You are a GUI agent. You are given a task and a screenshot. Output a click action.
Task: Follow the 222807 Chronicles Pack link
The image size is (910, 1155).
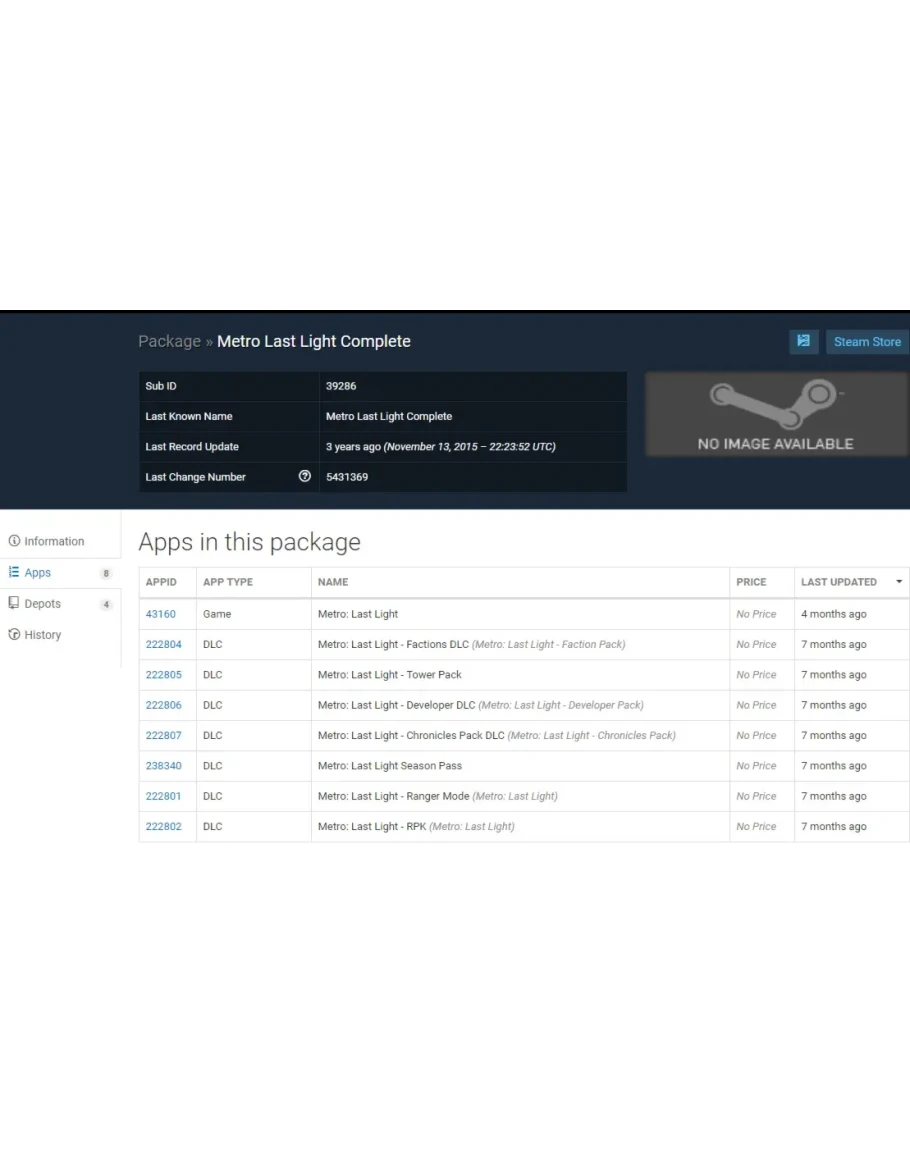(x=163, y=736)
